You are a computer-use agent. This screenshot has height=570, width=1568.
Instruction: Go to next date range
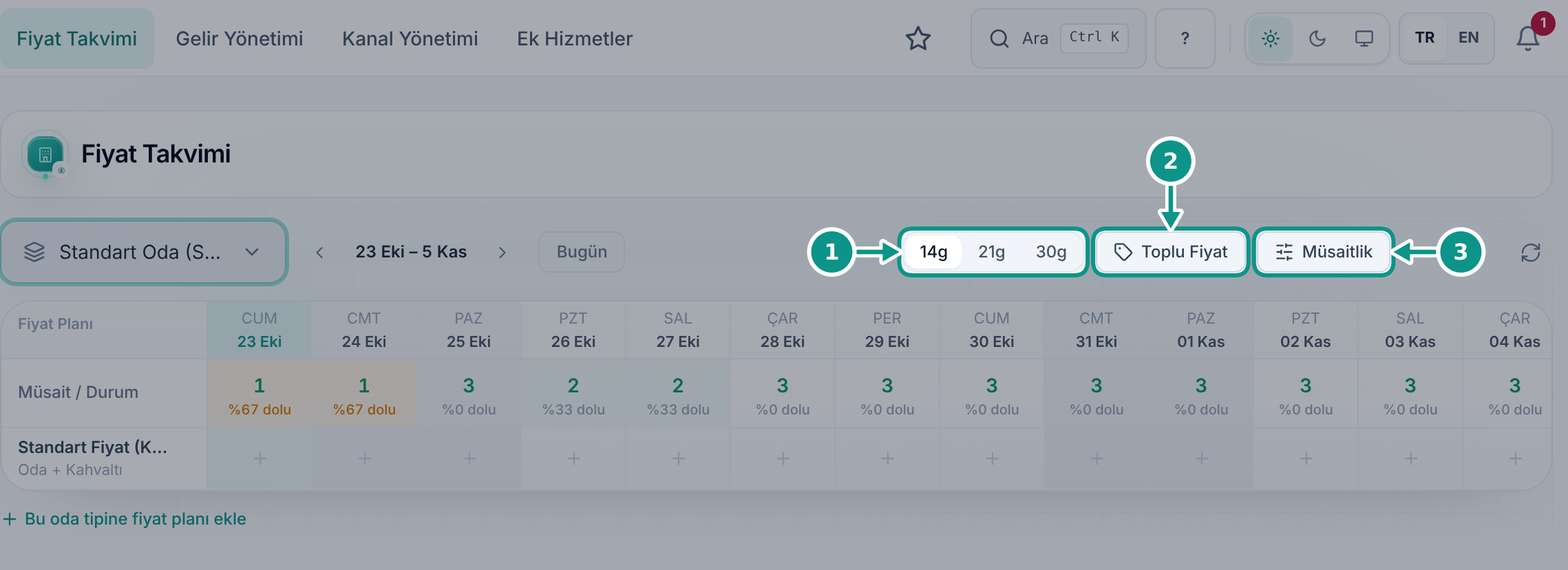tap(502, 253)
